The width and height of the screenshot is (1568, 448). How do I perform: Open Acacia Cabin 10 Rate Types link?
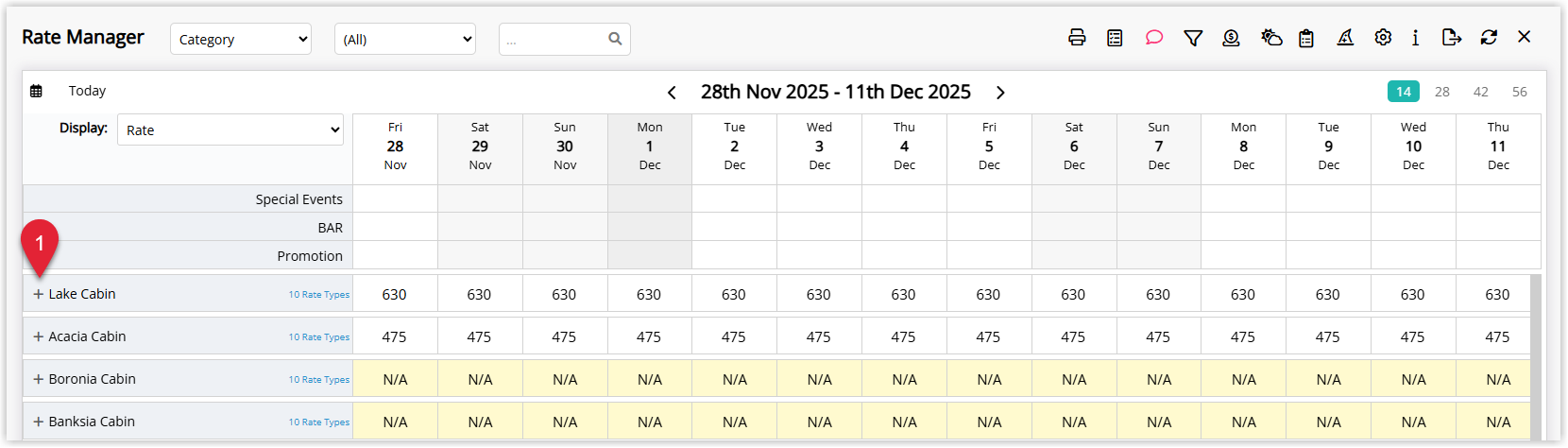(319, 337)
